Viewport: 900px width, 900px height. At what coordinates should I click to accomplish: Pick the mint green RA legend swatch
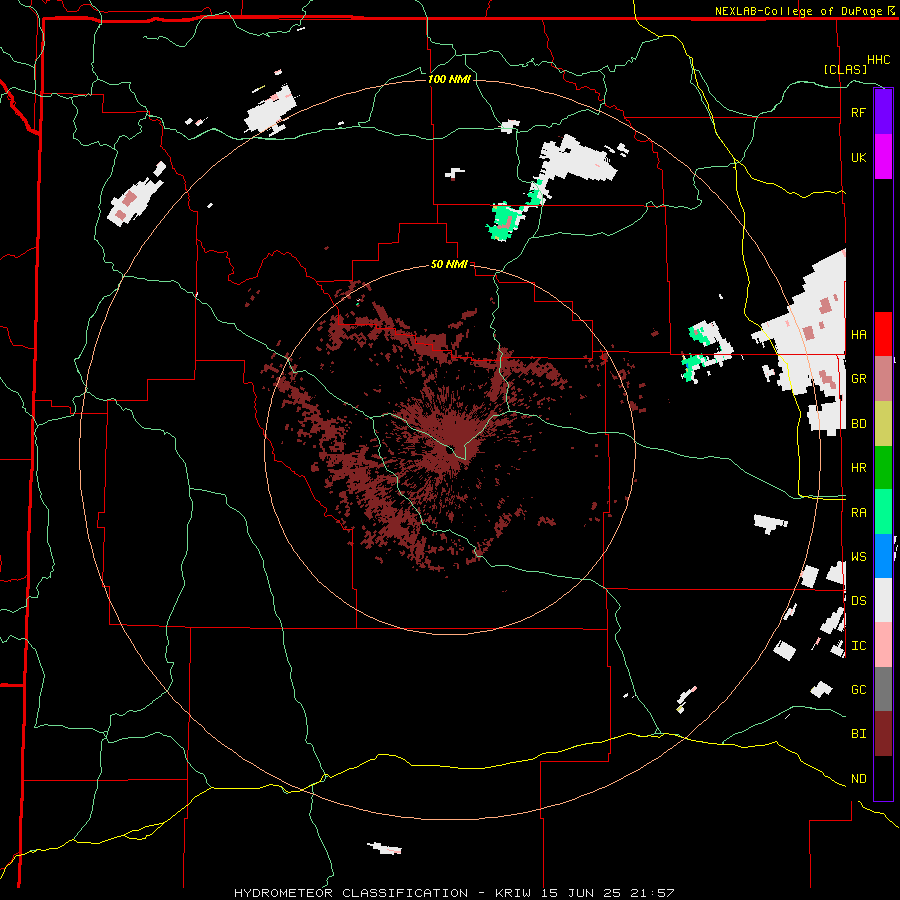(x=883, y=512)
